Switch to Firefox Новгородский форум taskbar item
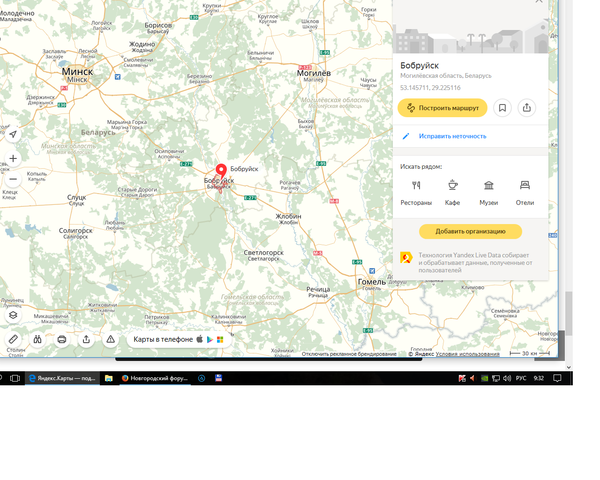The height and width of the screenshot is (480, 600). click(155, 378)
